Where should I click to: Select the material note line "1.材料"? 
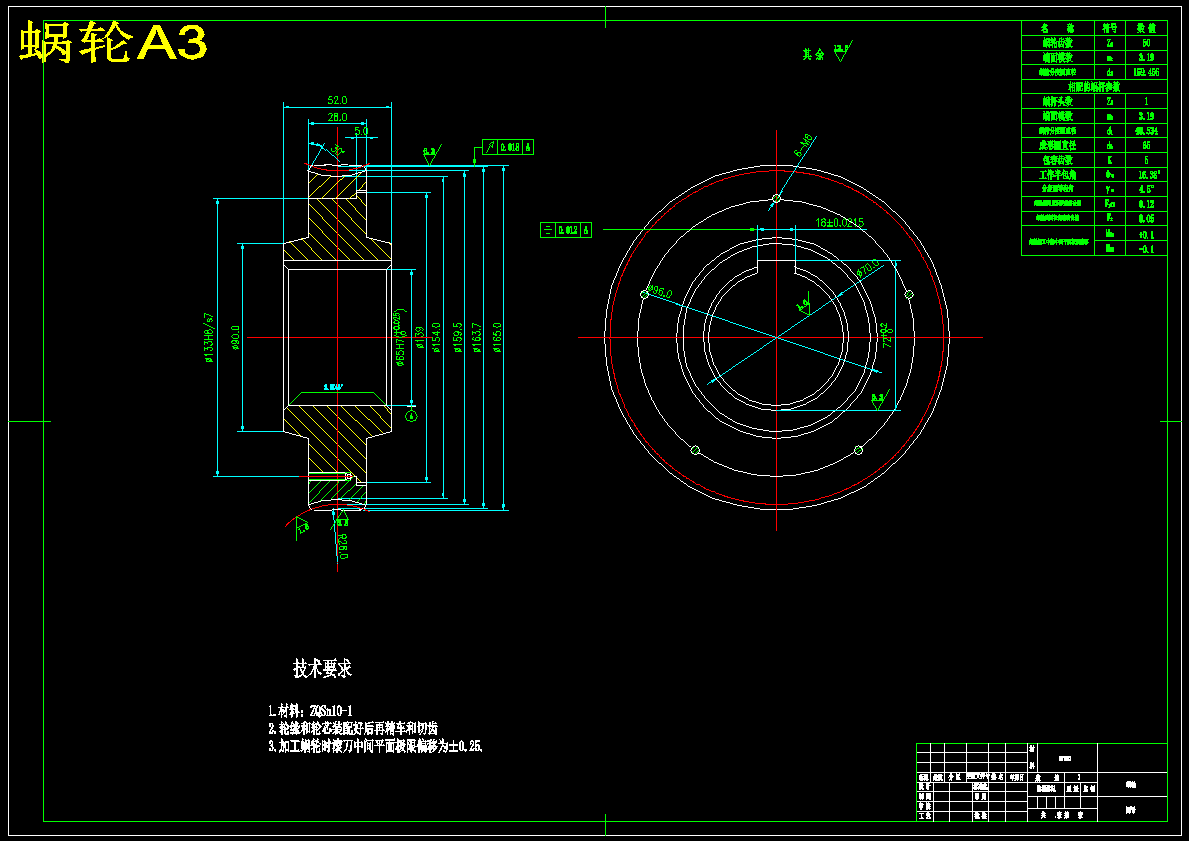pos(310,711)
